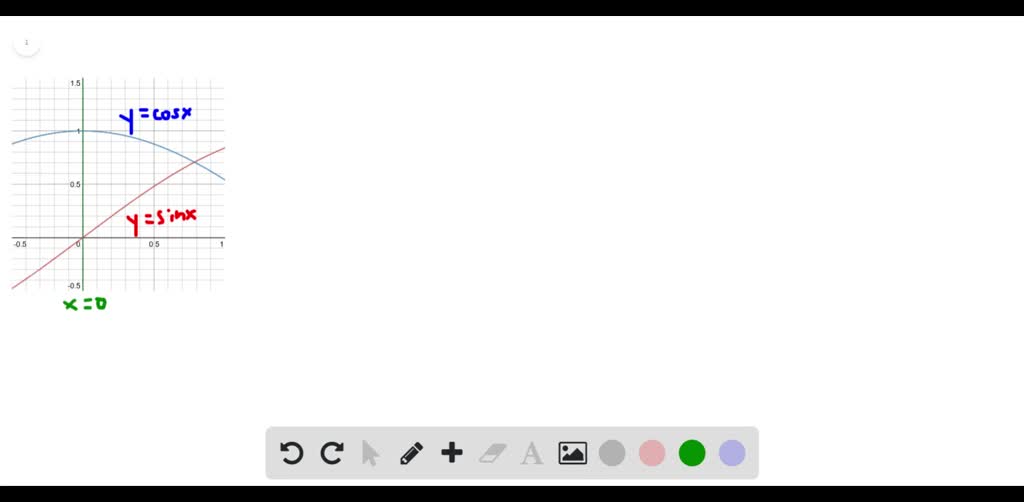Click the green x = 0 annotation
The height and width of the screenshot is (502, 1024).
(x=85, y=304)
